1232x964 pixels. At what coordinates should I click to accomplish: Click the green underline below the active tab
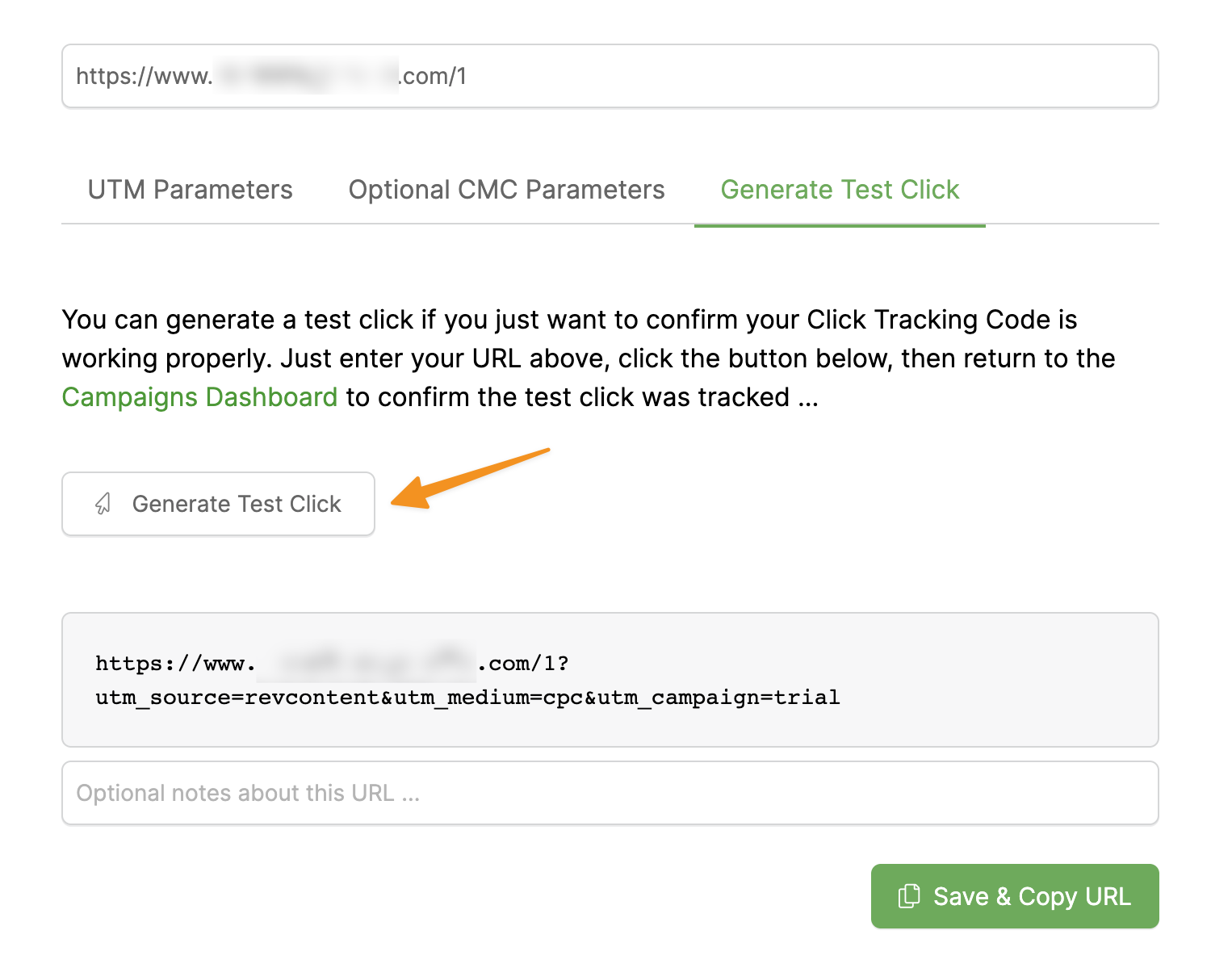coord(840,225)
